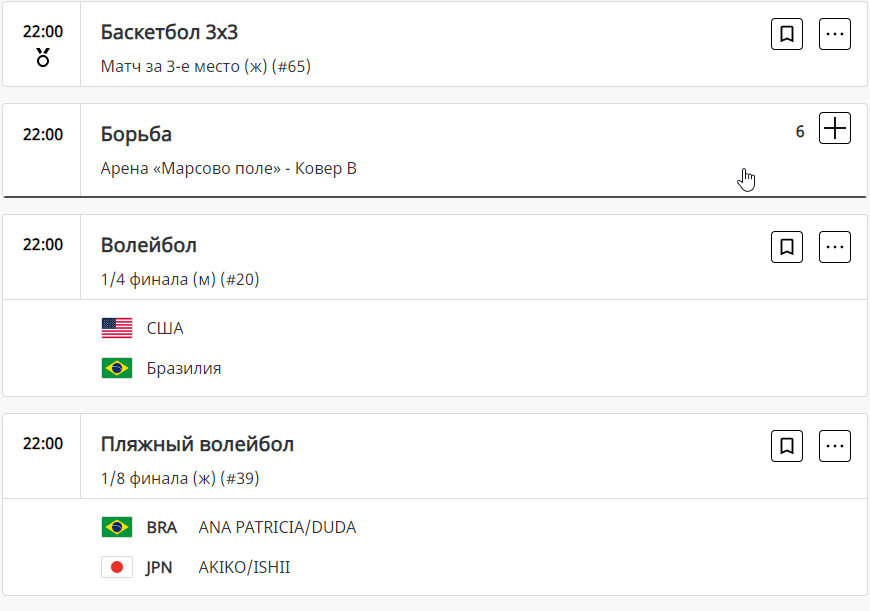The width and height of the screenshot is (870, 611).
Task: Bookmark the Волейбол quarterfinal match
Action: pyautogui.click(x=787, y=246)
